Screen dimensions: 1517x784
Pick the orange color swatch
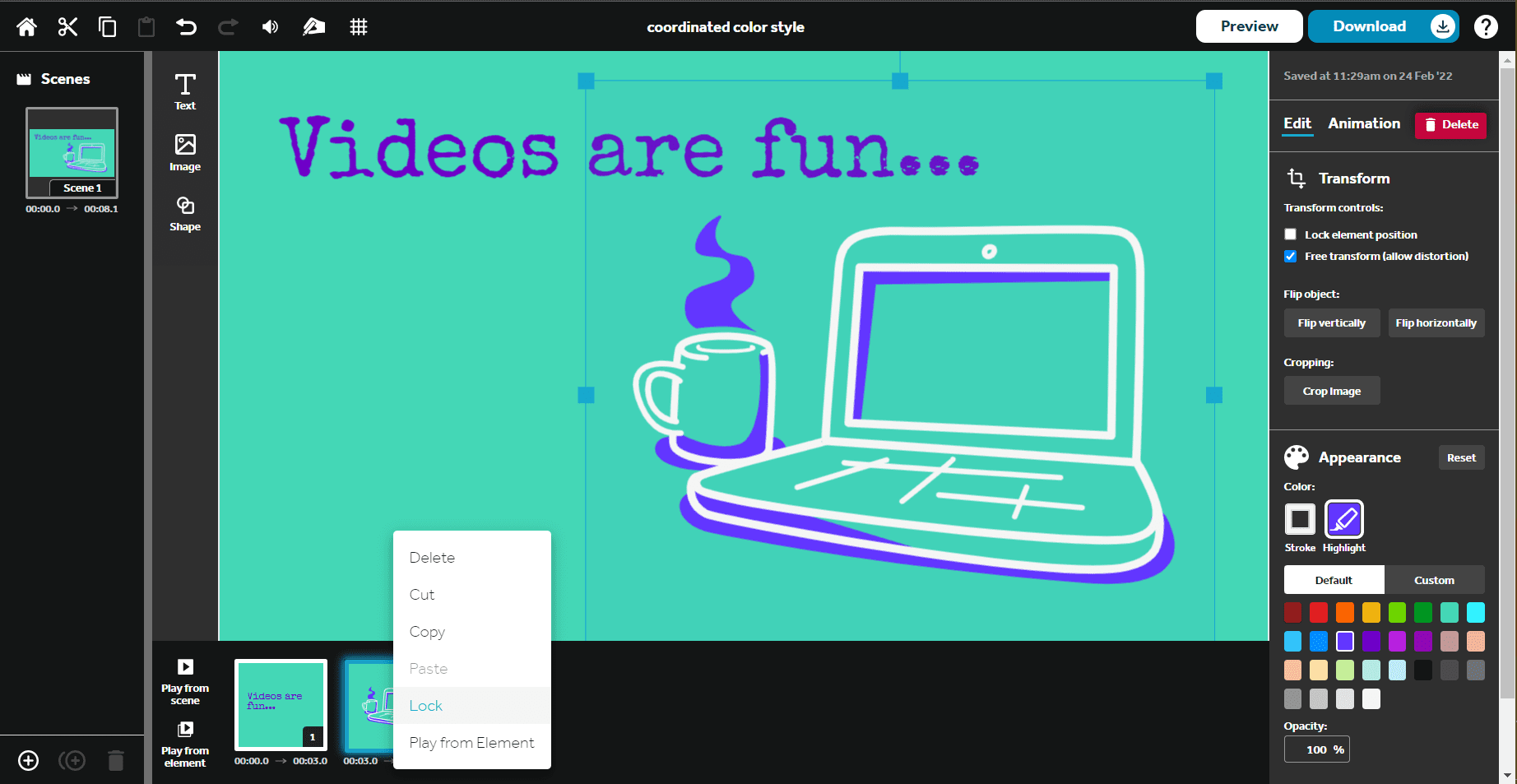pyautogui.click(x=1345, y=613)
